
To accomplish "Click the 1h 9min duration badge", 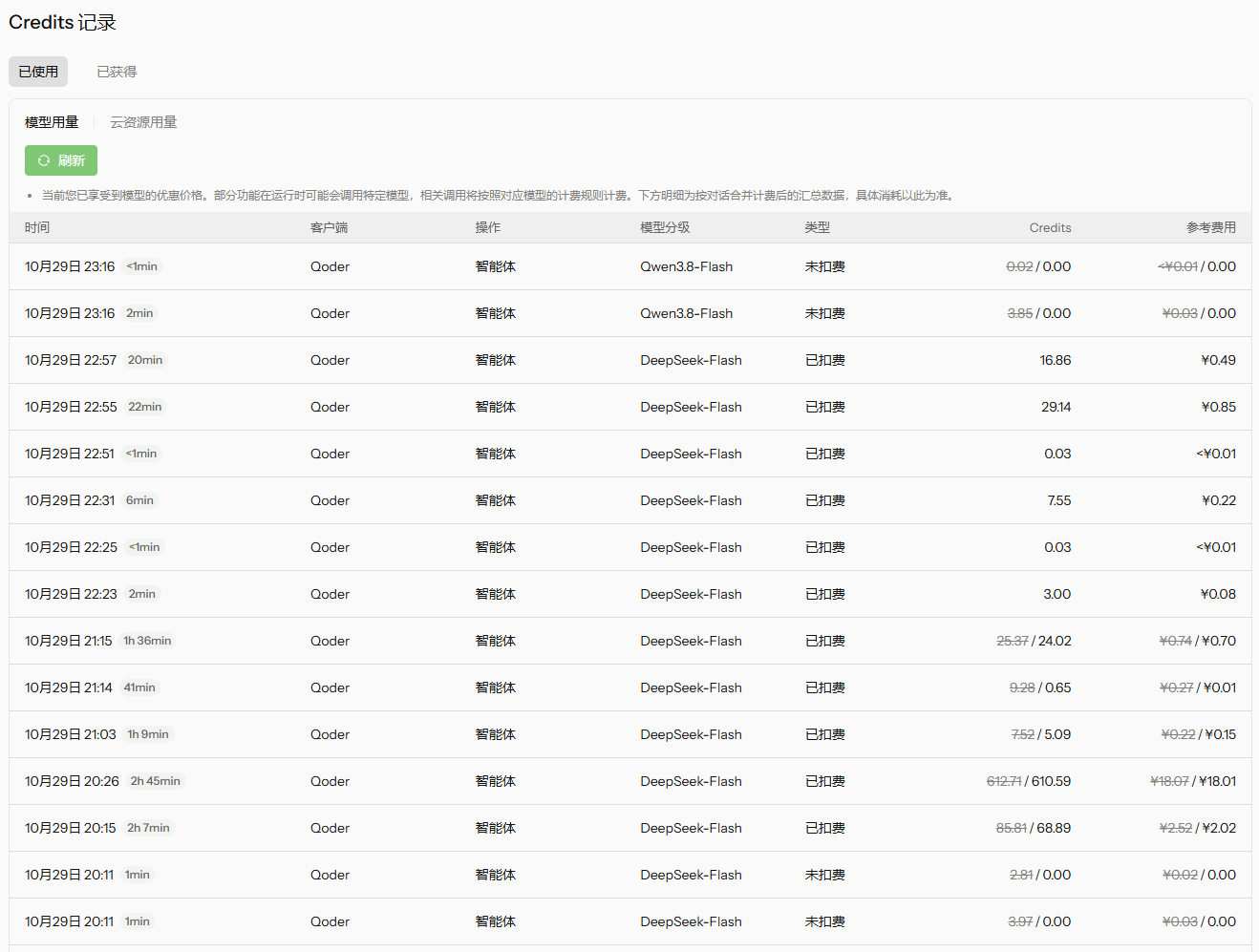I will [x=148, y=734].
